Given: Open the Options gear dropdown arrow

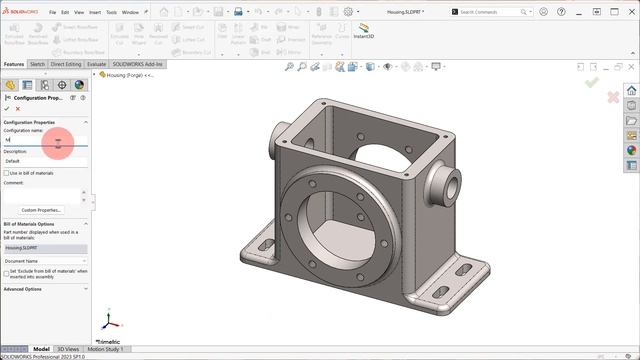Looking at the screenshot, I should (358, 12).
